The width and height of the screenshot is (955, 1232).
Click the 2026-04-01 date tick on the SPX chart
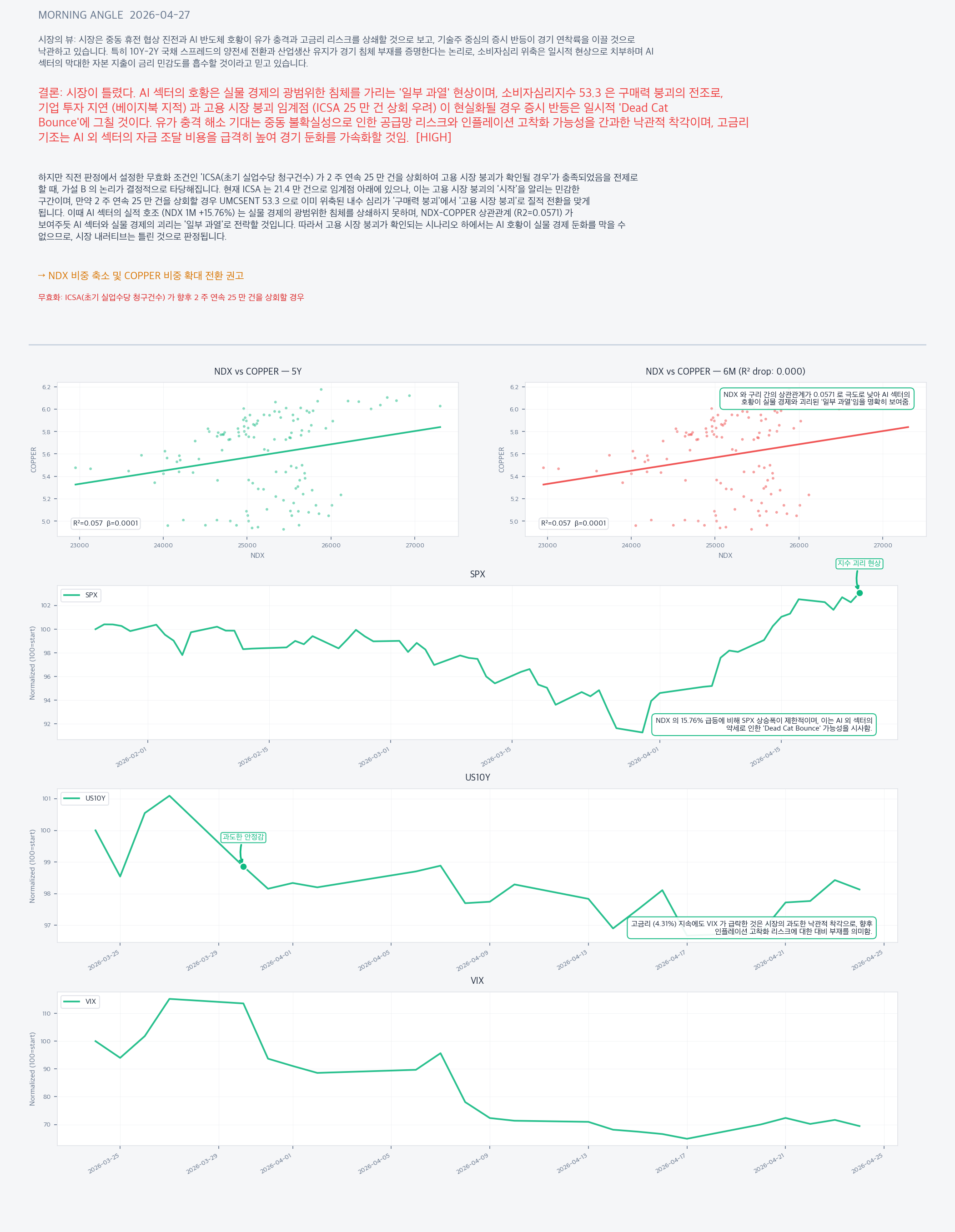tap(643, 757)
